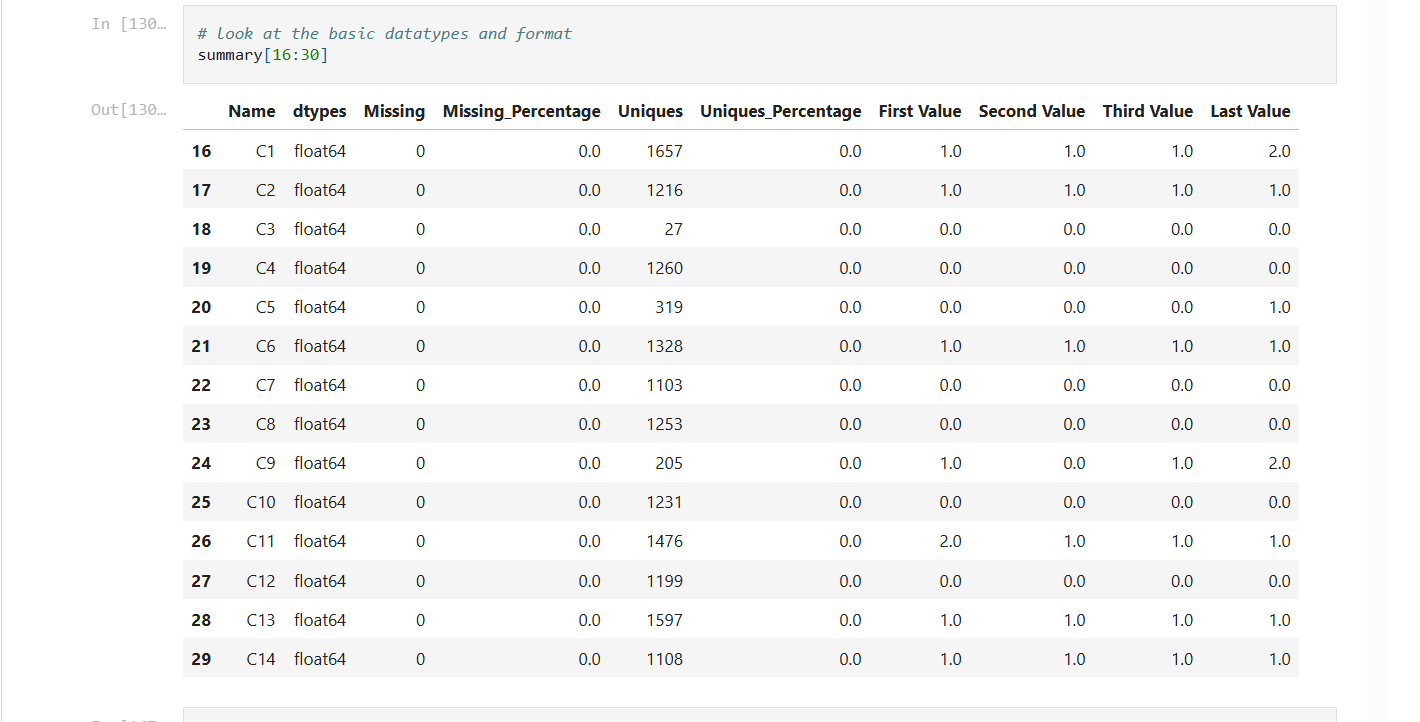
Task: Click the Uniques value 1108
Action: pos(665,659)
